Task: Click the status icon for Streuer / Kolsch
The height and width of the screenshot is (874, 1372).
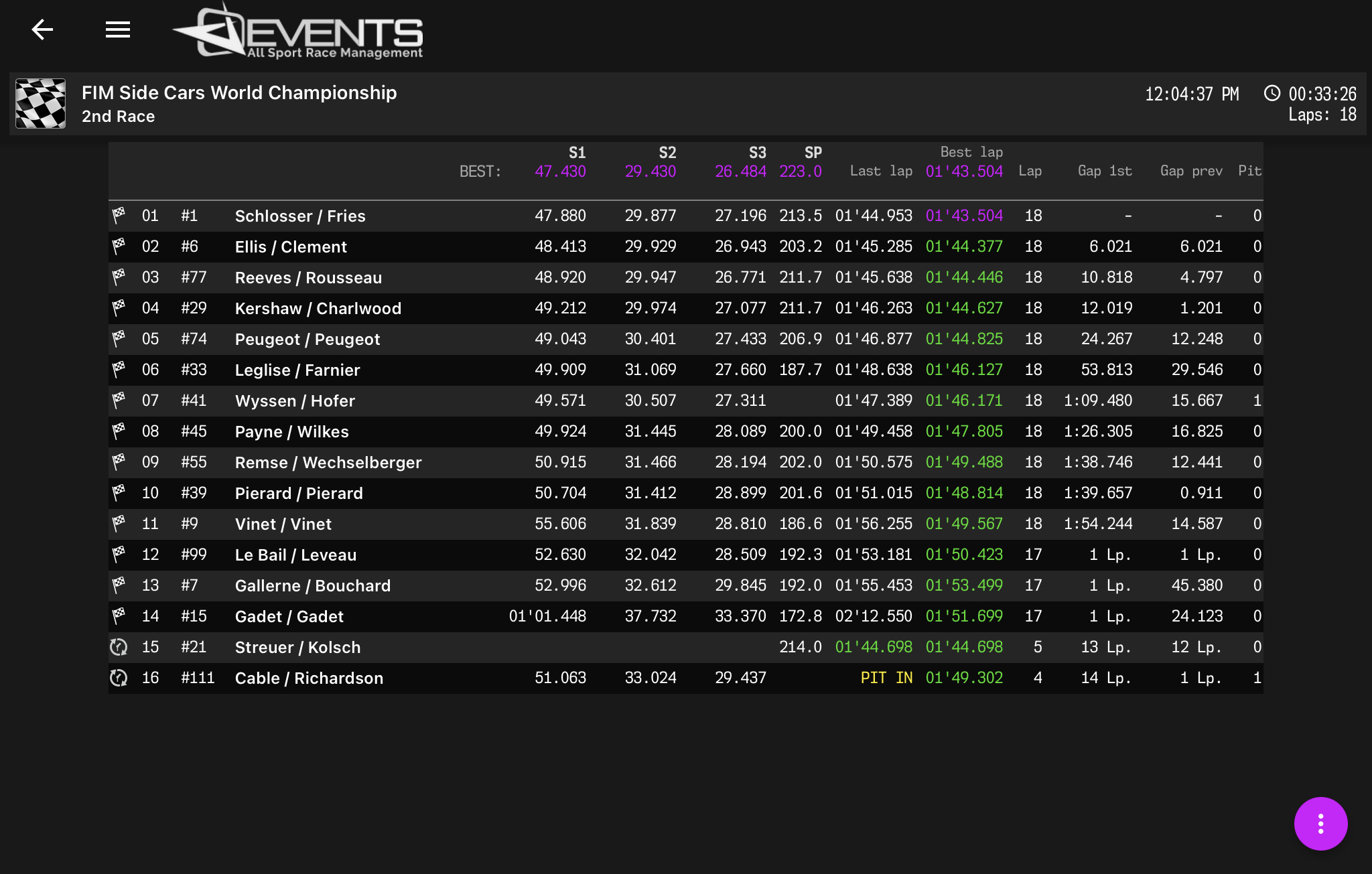Action: tap(119, 647)
